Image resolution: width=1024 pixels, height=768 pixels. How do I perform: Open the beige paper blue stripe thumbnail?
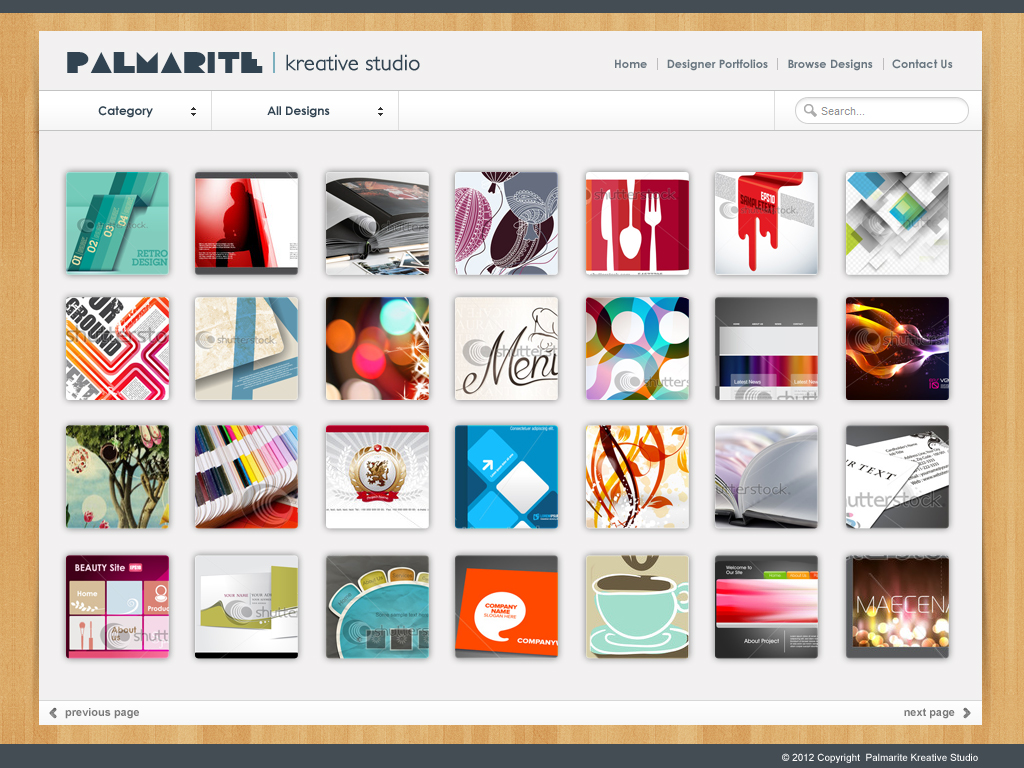[246, 349]
